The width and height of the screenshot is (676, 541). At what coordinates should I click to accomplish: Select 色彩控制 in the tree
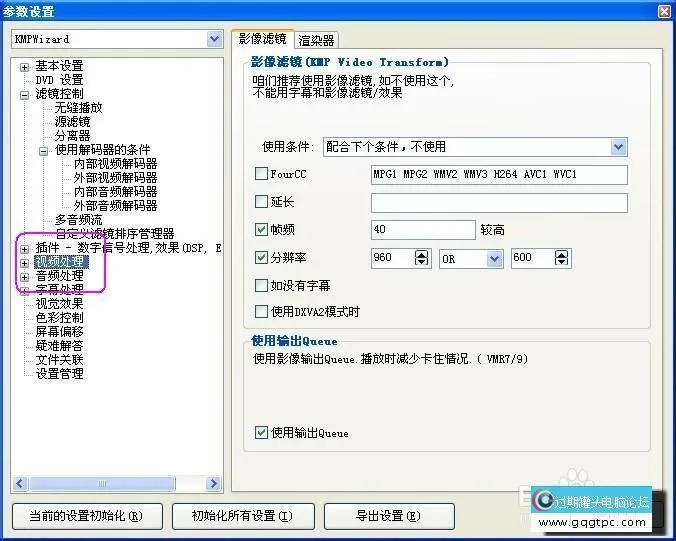click(x=59, y=318)
